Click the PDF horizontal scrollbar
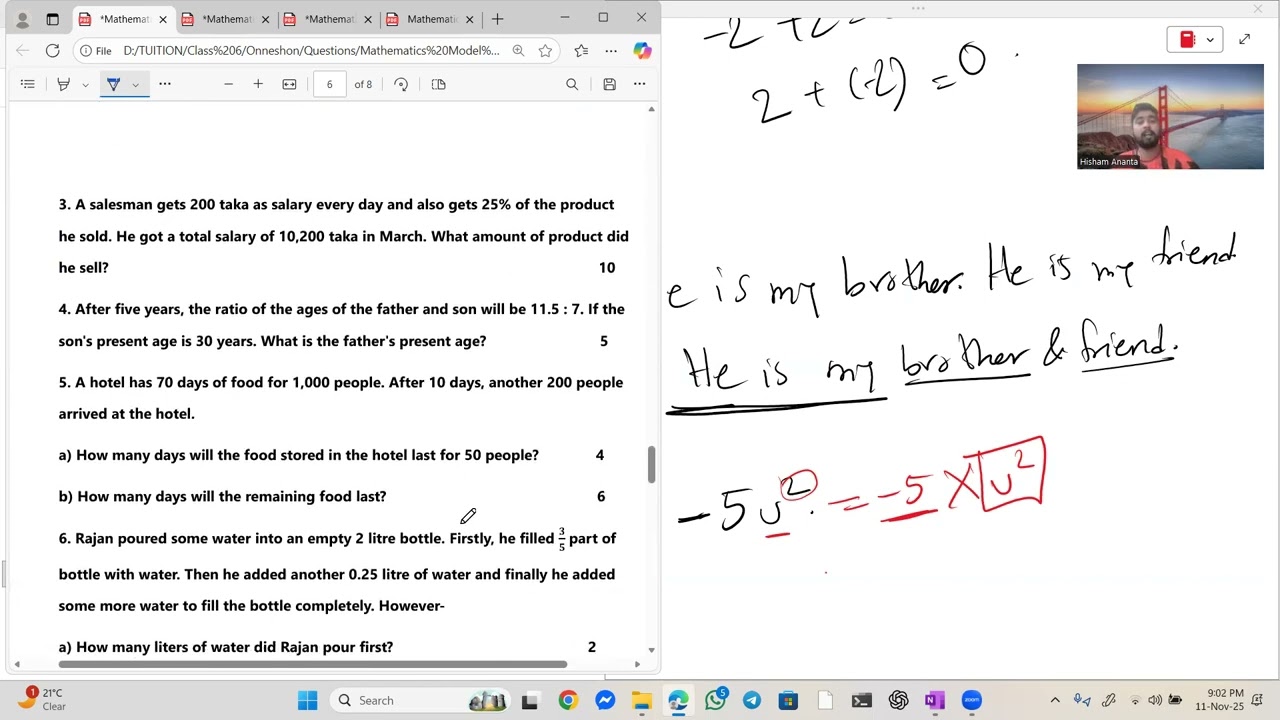Screen dimensions: 1280x720 312,664
